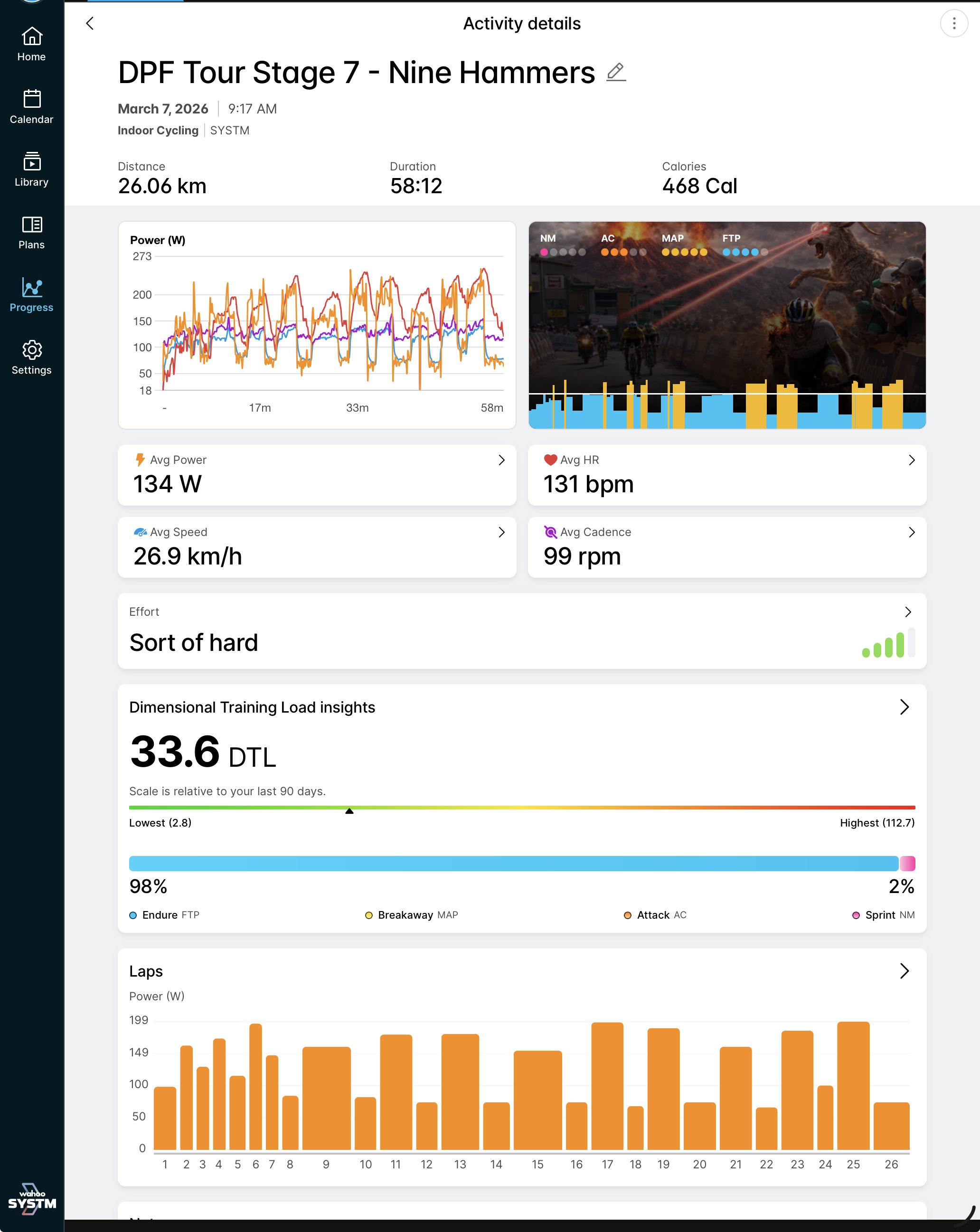Click the back arrow
The height and width of the screenshot is (1232, 980).
[90, 23]
